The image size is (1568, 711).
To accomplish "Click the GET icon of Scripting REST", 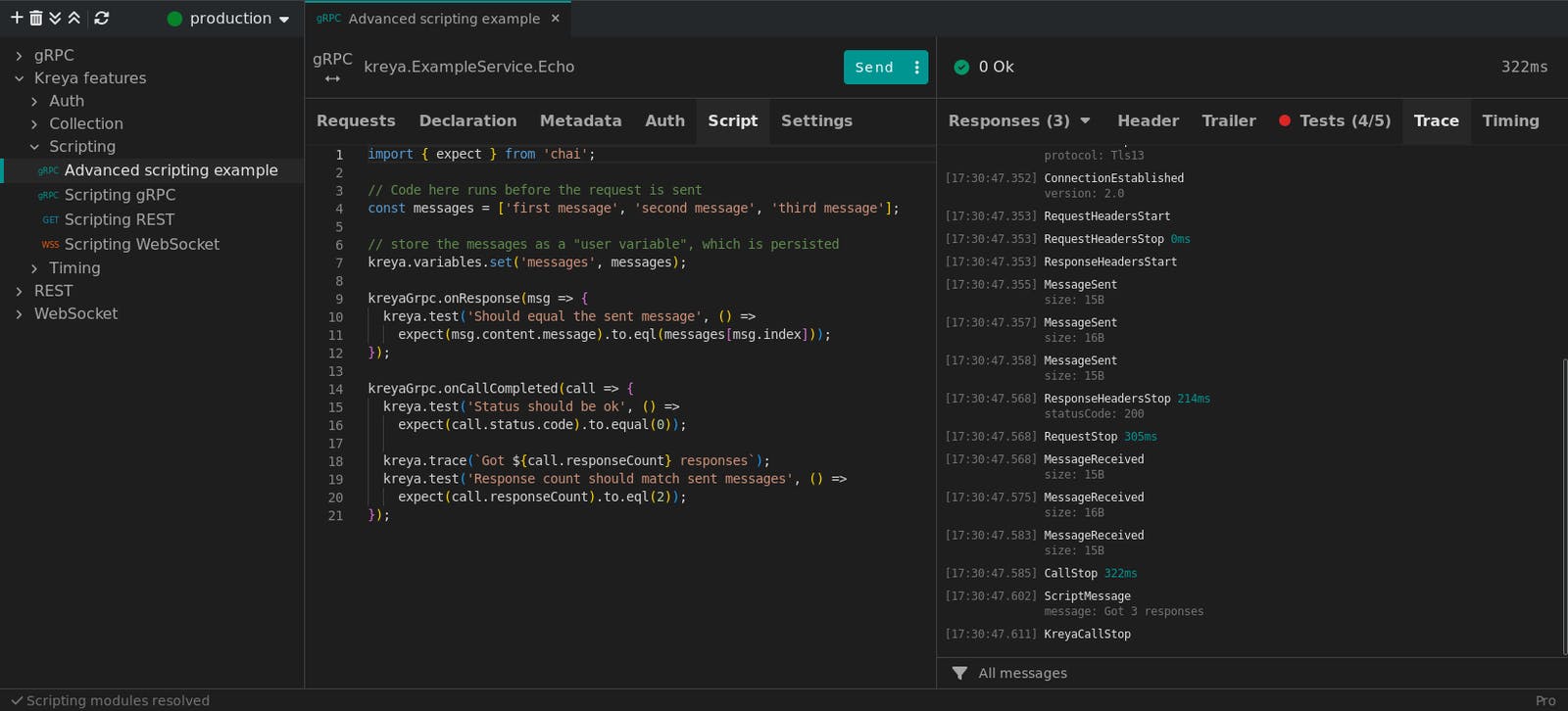I will [x=50, y=219].
